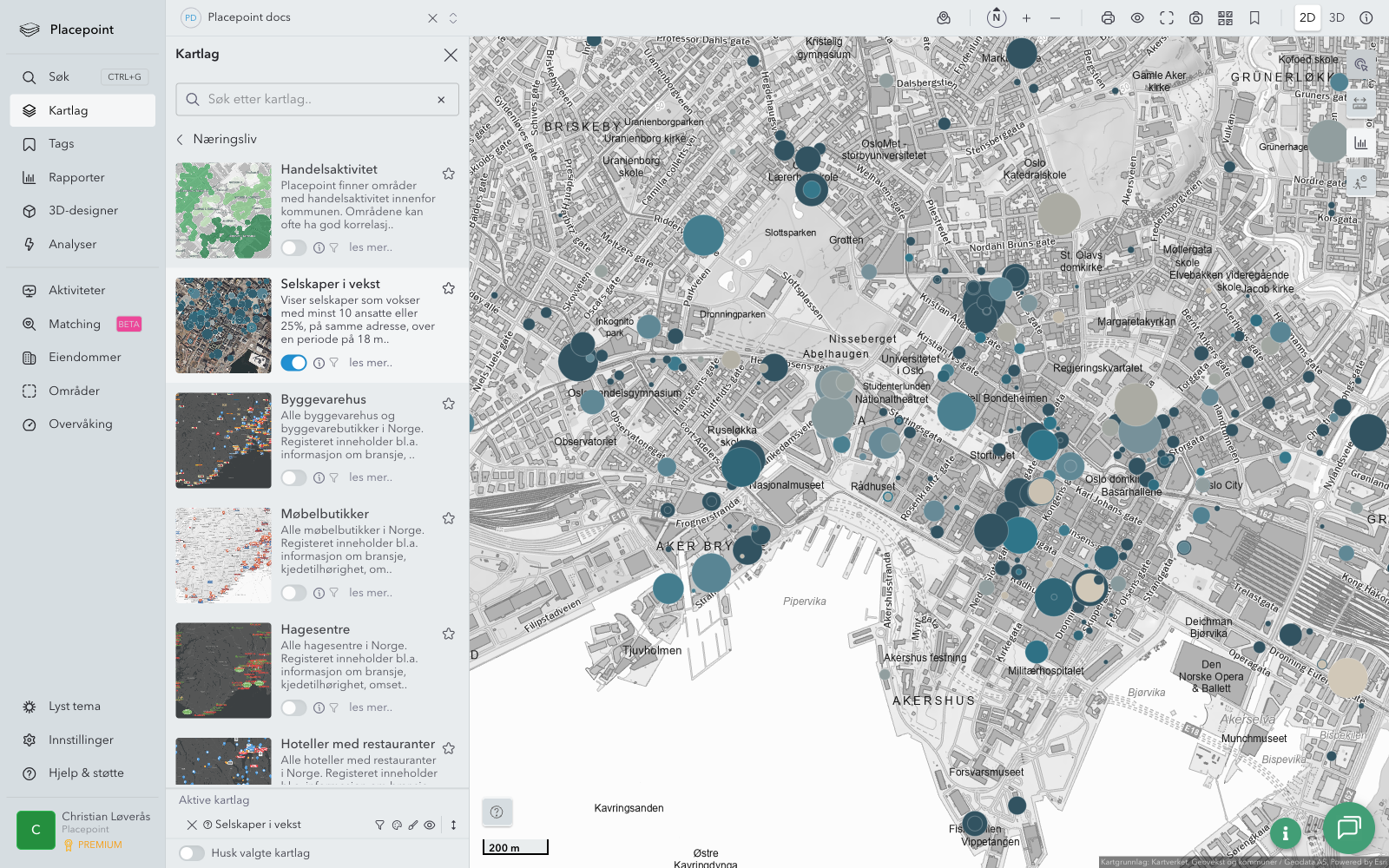
Task: Open Rapporter in the left sidebar
Action: 76,178
